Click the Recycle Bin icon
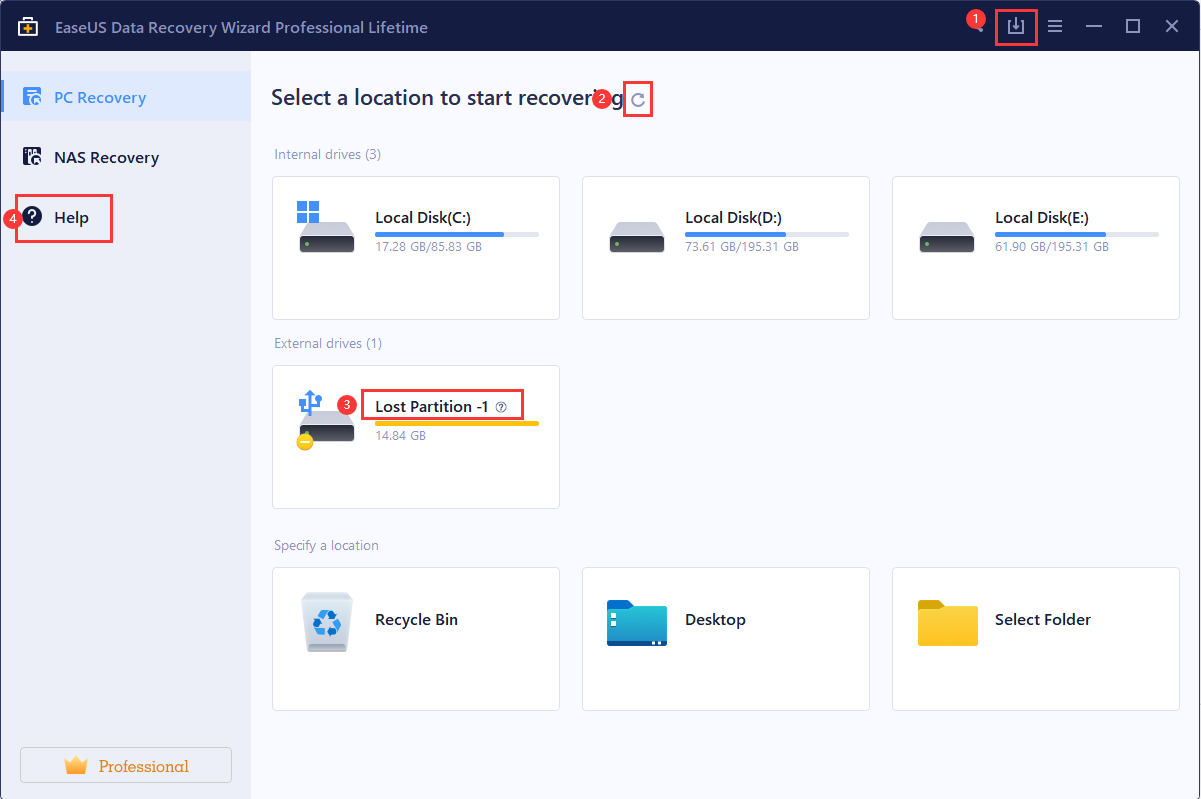This screenshot has width=1201, height=799. (326, 620)
